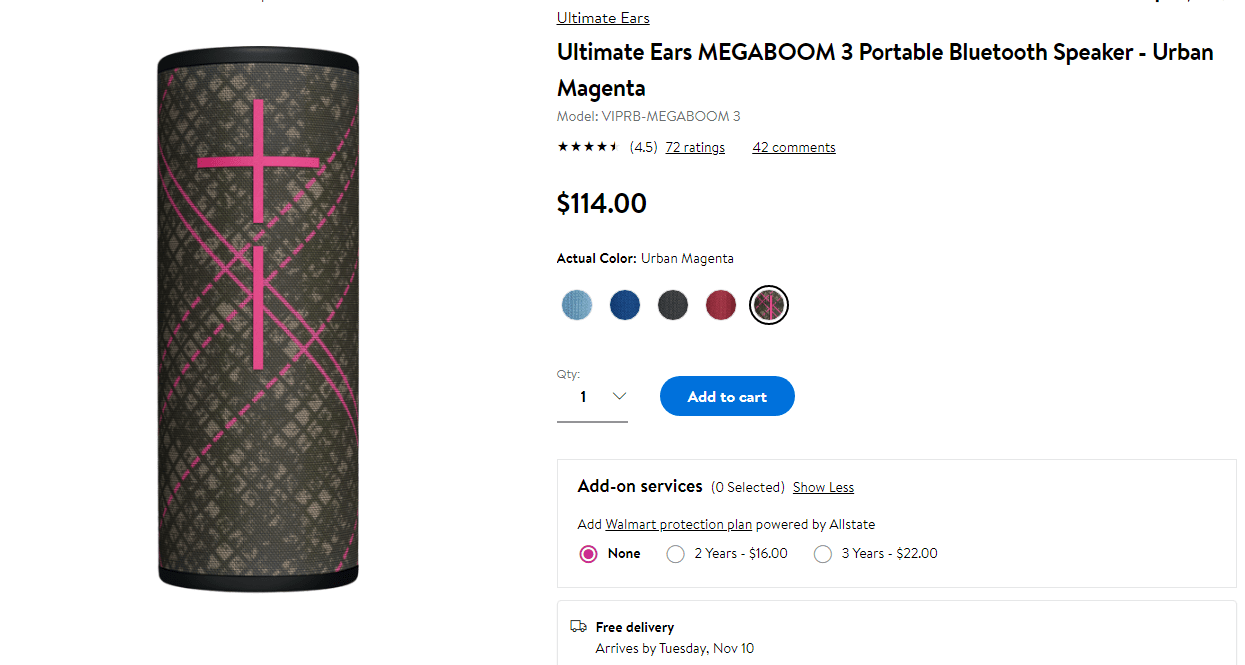Click the Urban Magenta pattern swatch
This screenshot has height=665, width=1245.
point(769,305)
